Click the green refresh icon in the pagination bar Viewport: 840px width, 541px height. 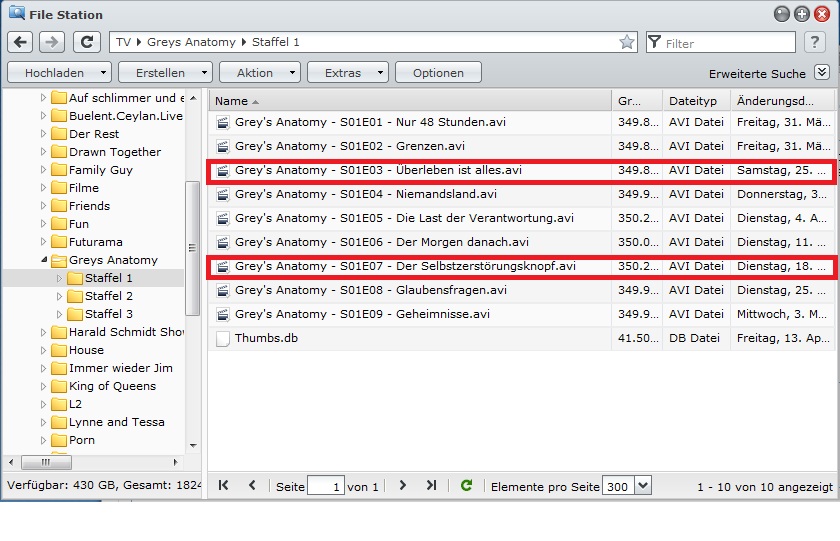click(466, 485)
